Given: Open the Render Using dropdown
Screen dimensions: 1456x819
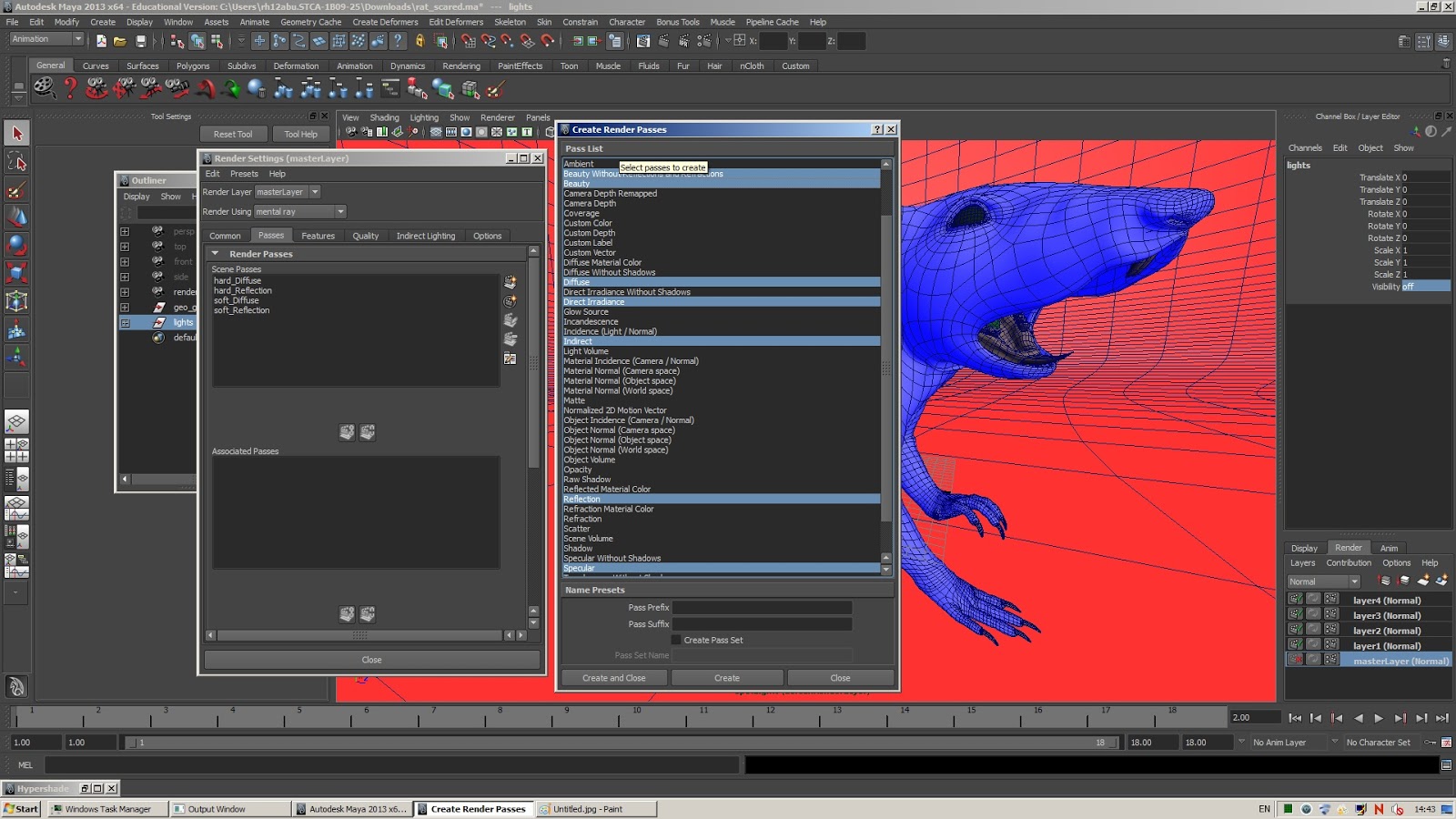Looking at the screenshot, I should (300, 212).
